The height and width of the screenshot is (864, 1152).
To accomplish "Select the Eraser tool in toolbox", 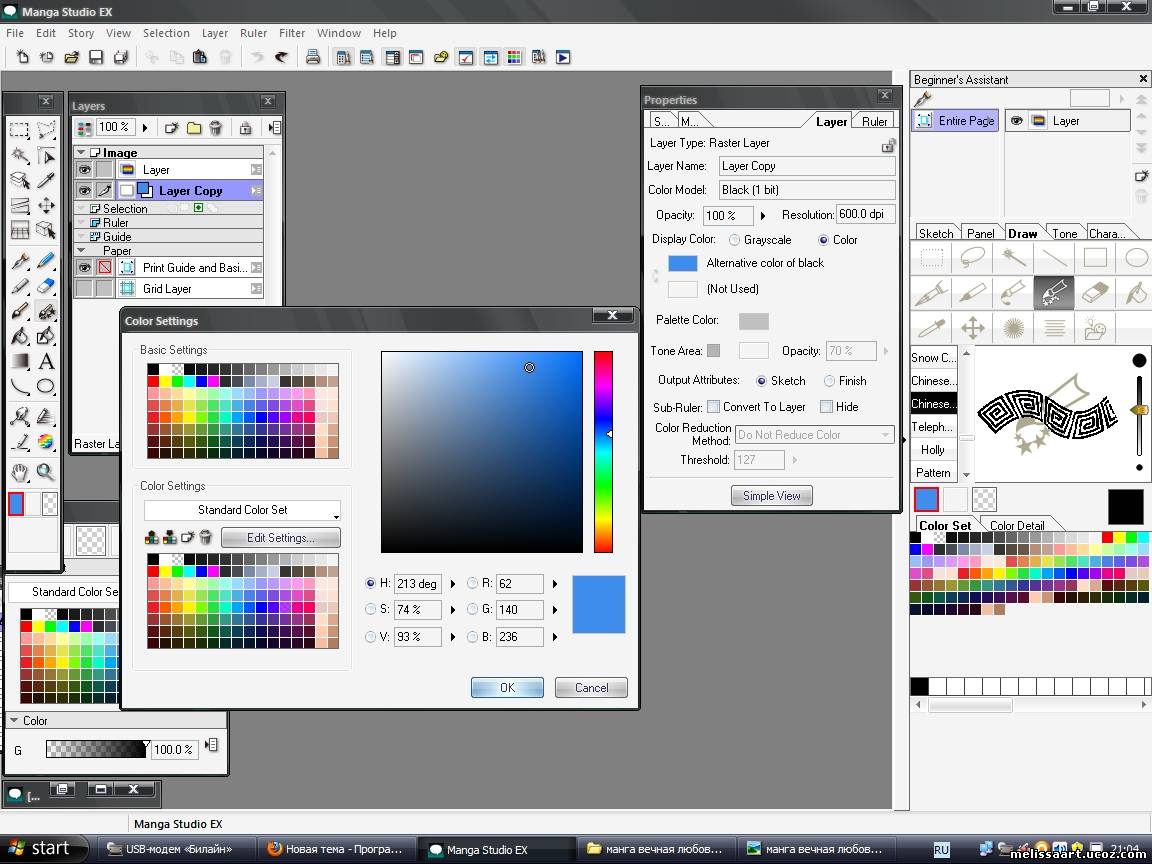I will click(x=46, y=286).
